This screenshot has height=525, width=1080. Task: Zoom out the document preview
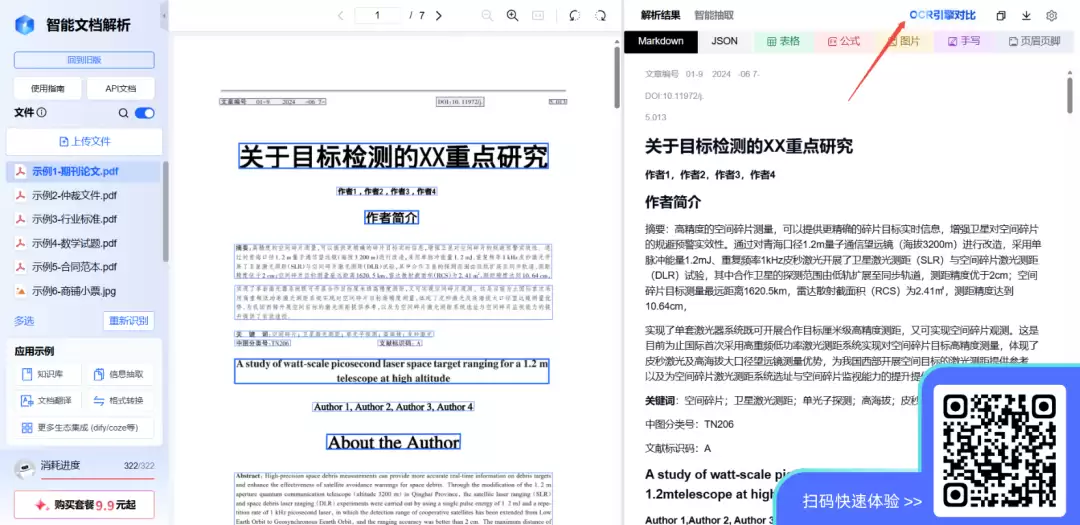tap(487, 15)
